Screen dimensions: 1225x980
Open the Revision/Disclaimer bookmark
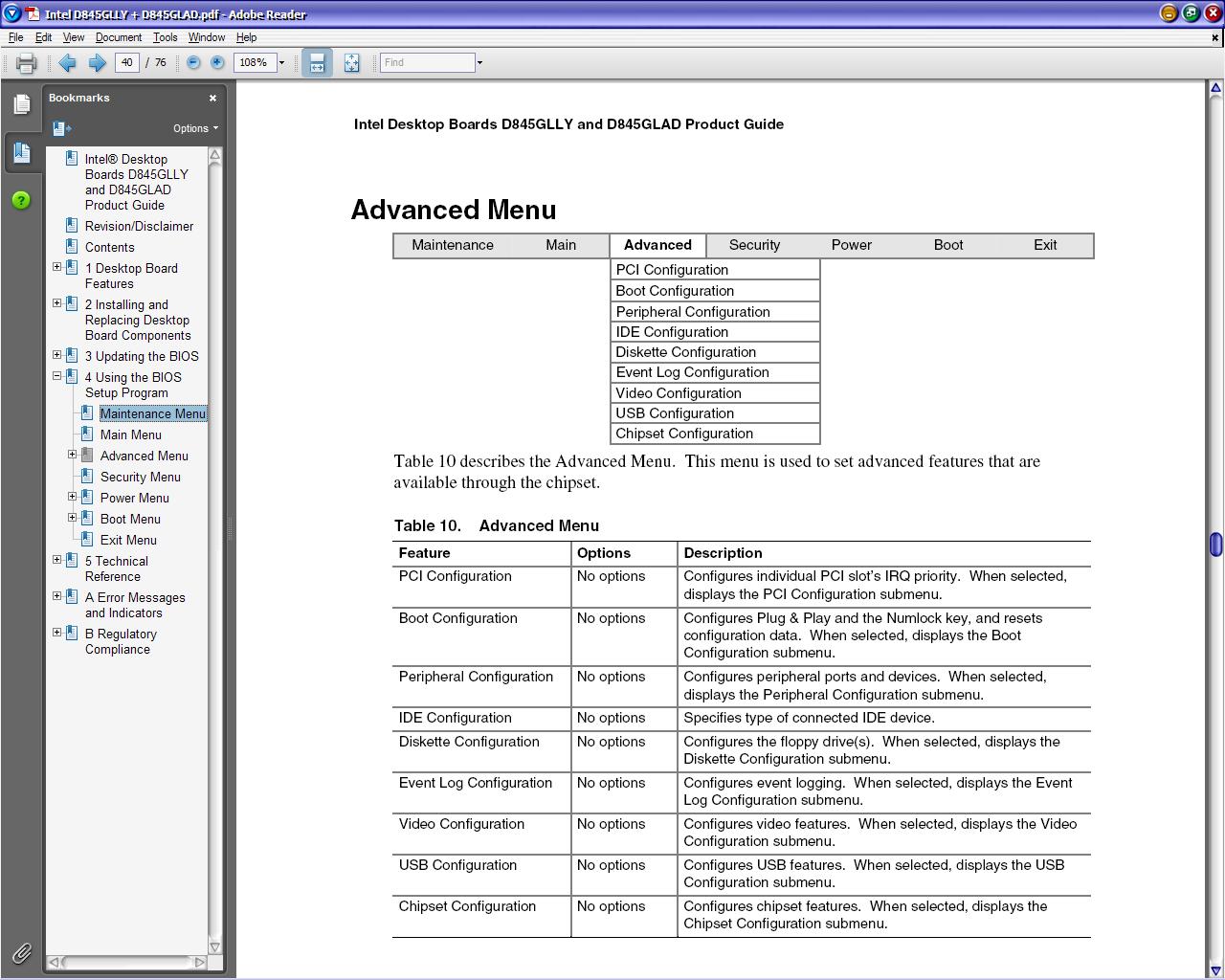(139, 226)
